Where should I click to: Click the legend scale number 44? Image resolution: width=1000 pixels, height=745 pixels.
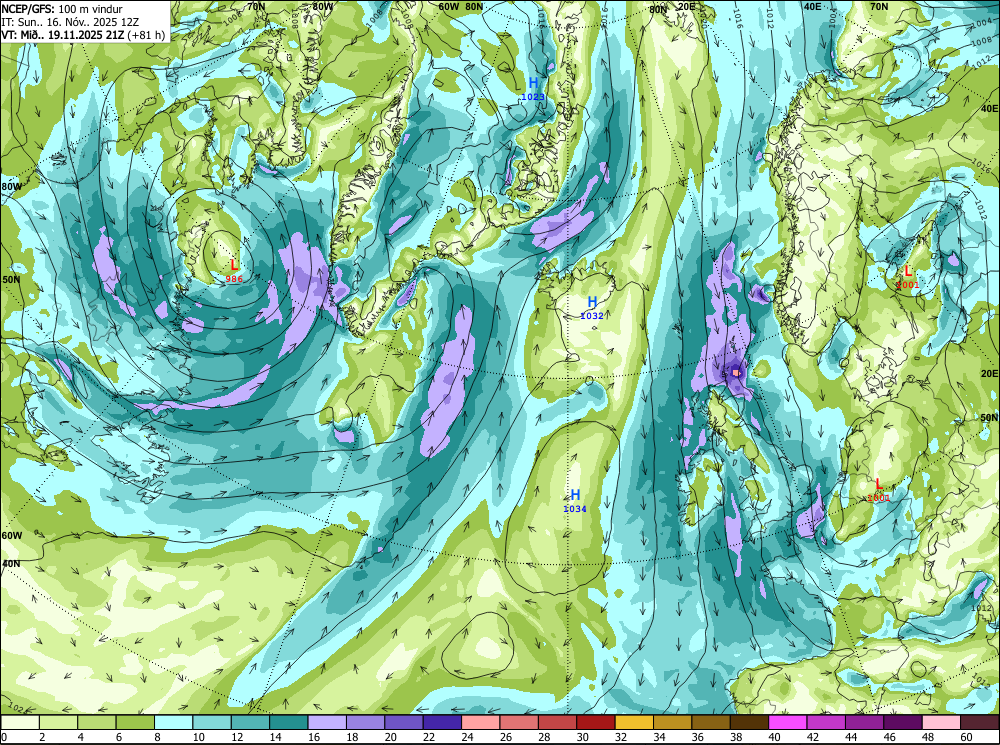pyautogui.click(x=851, y=737)
